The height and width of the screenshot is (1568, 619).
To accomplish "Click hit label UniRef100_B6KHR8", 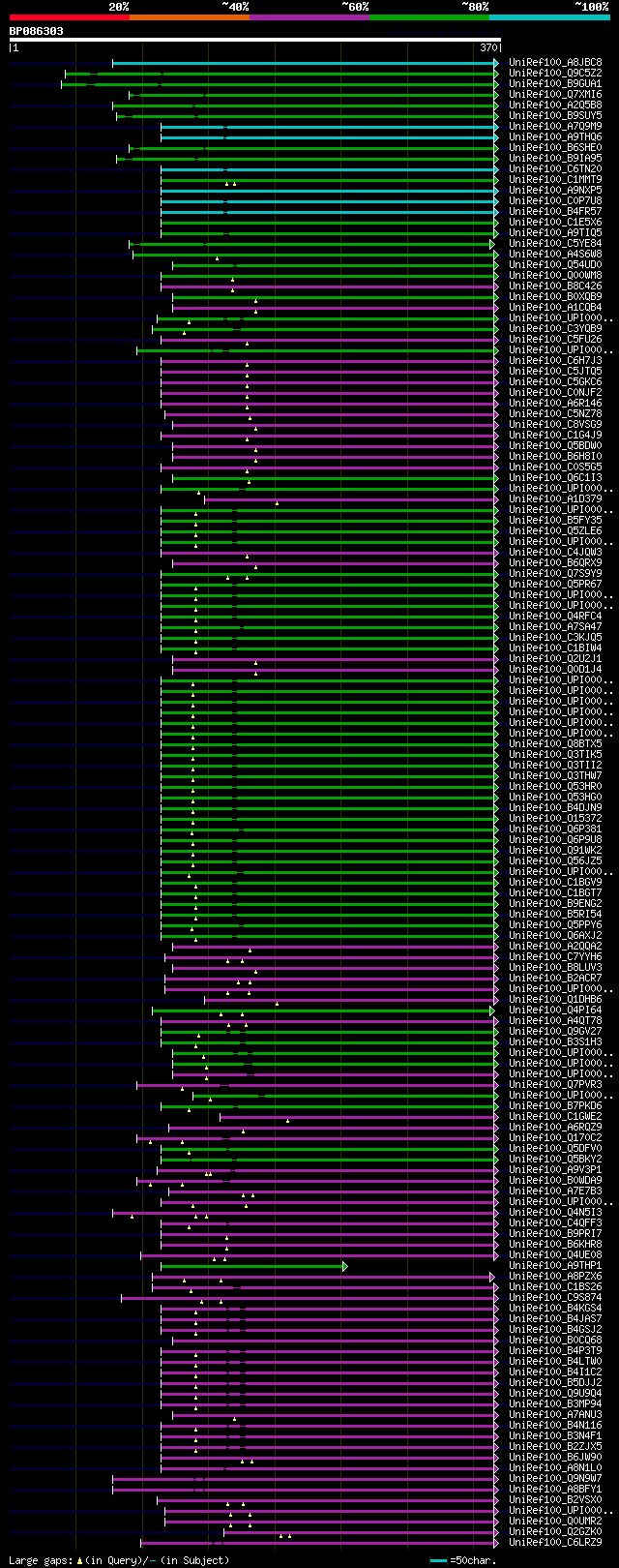I will [555, 1245].
